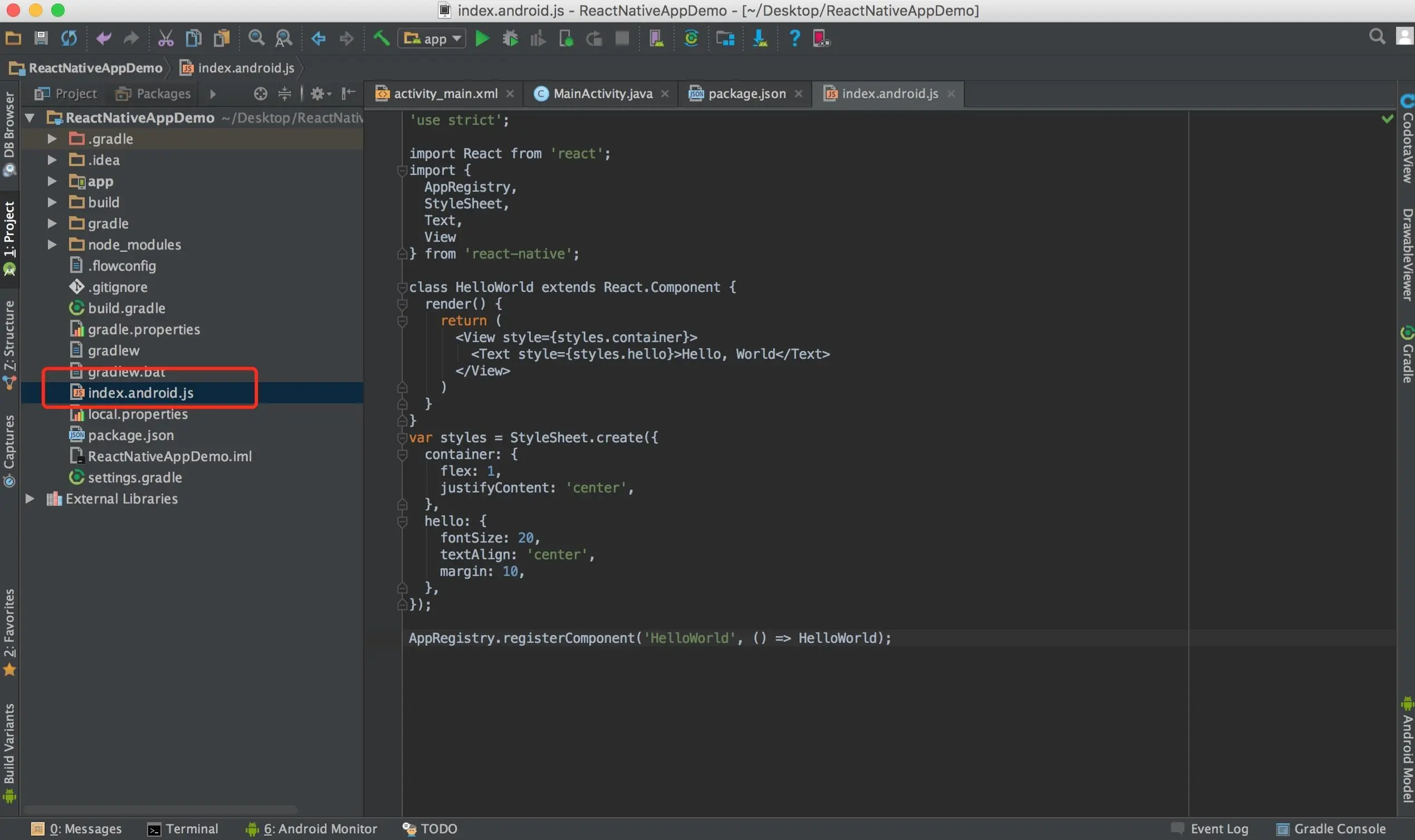Show more project view tabs arrow

[213, 94]
